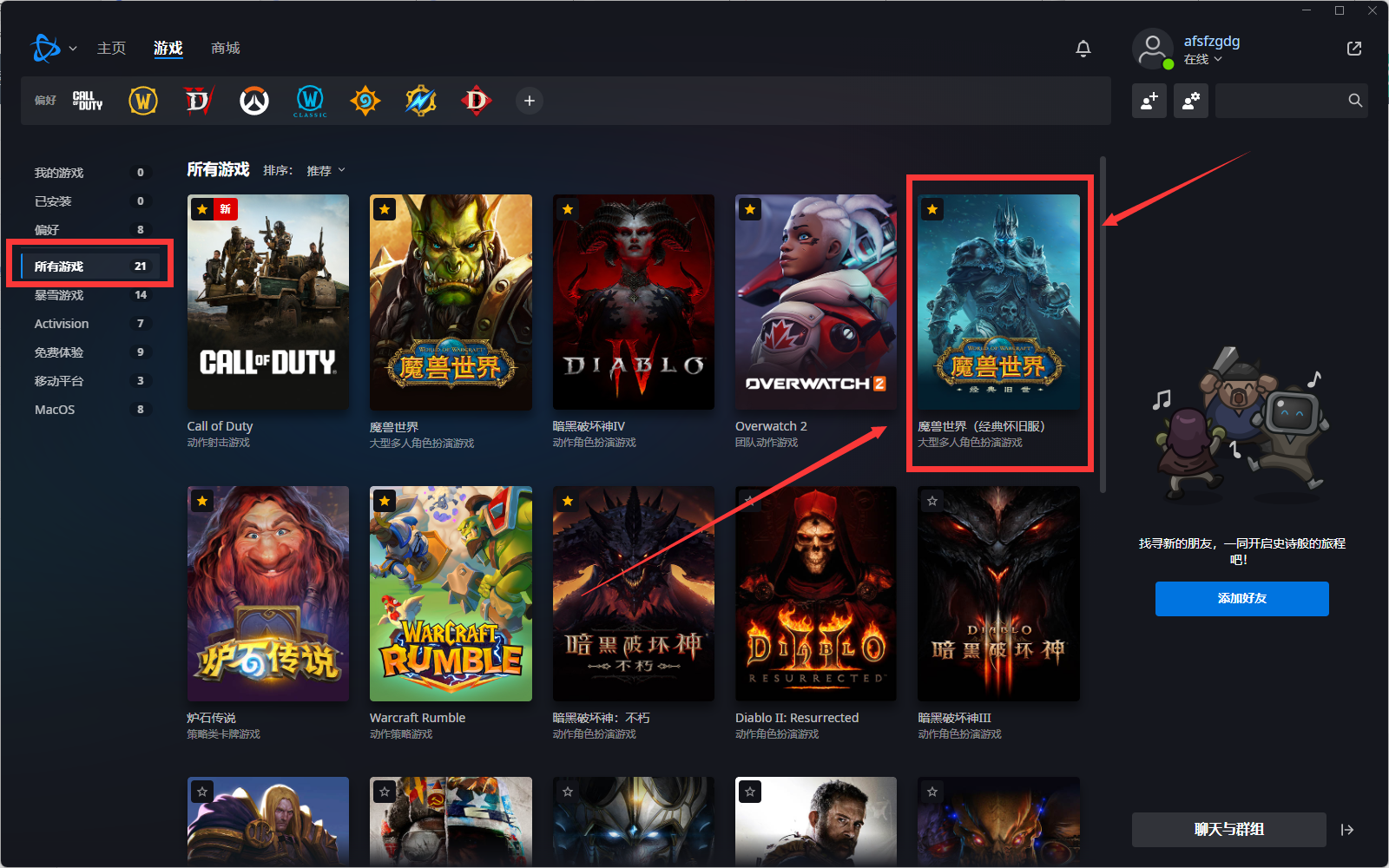Click the add friend icon
The width and height of the screenshot is (1389, 868).
(x=1149, y=101)
